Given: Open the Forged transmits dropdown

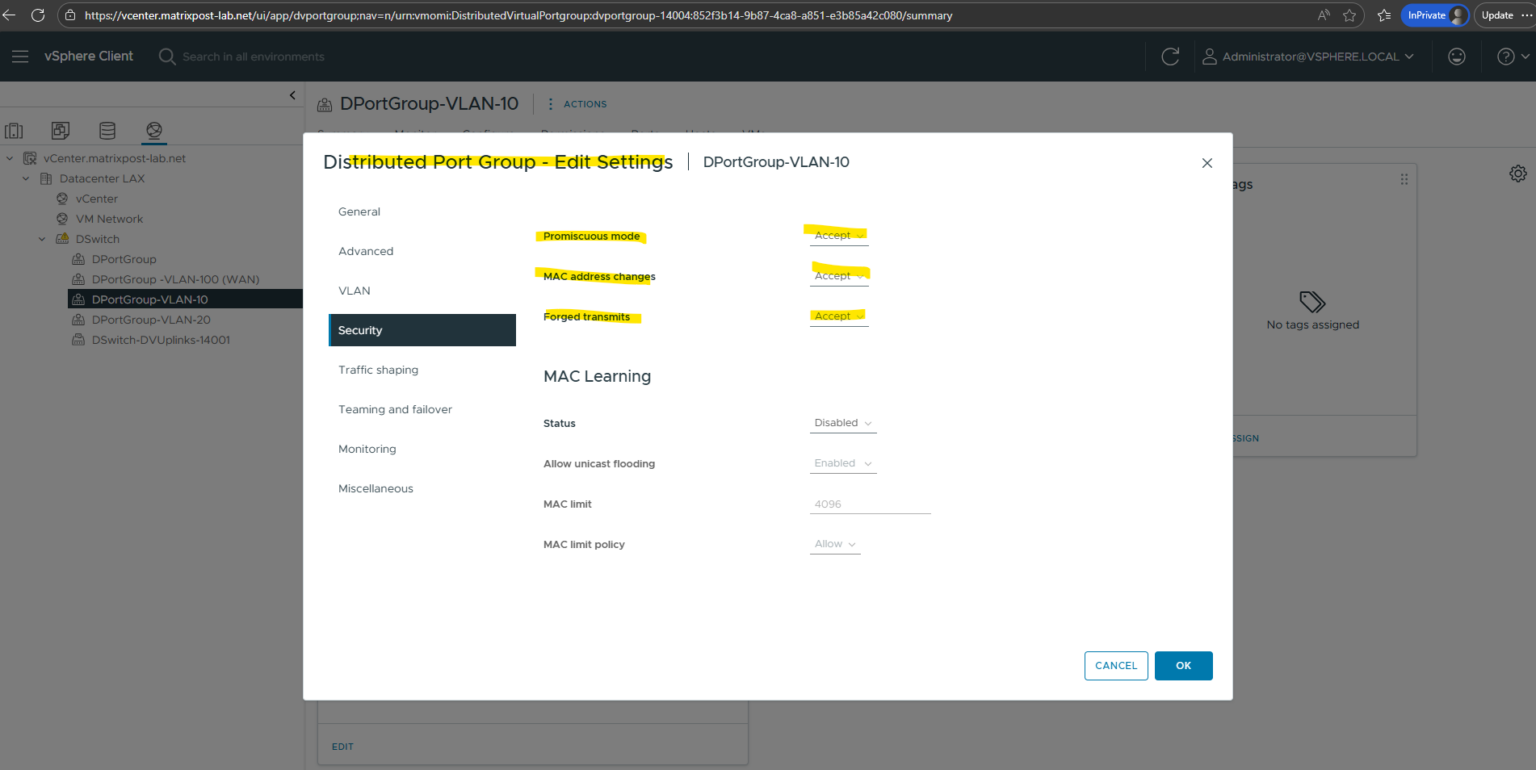Looking at the screenshot, I should (839, 316).
